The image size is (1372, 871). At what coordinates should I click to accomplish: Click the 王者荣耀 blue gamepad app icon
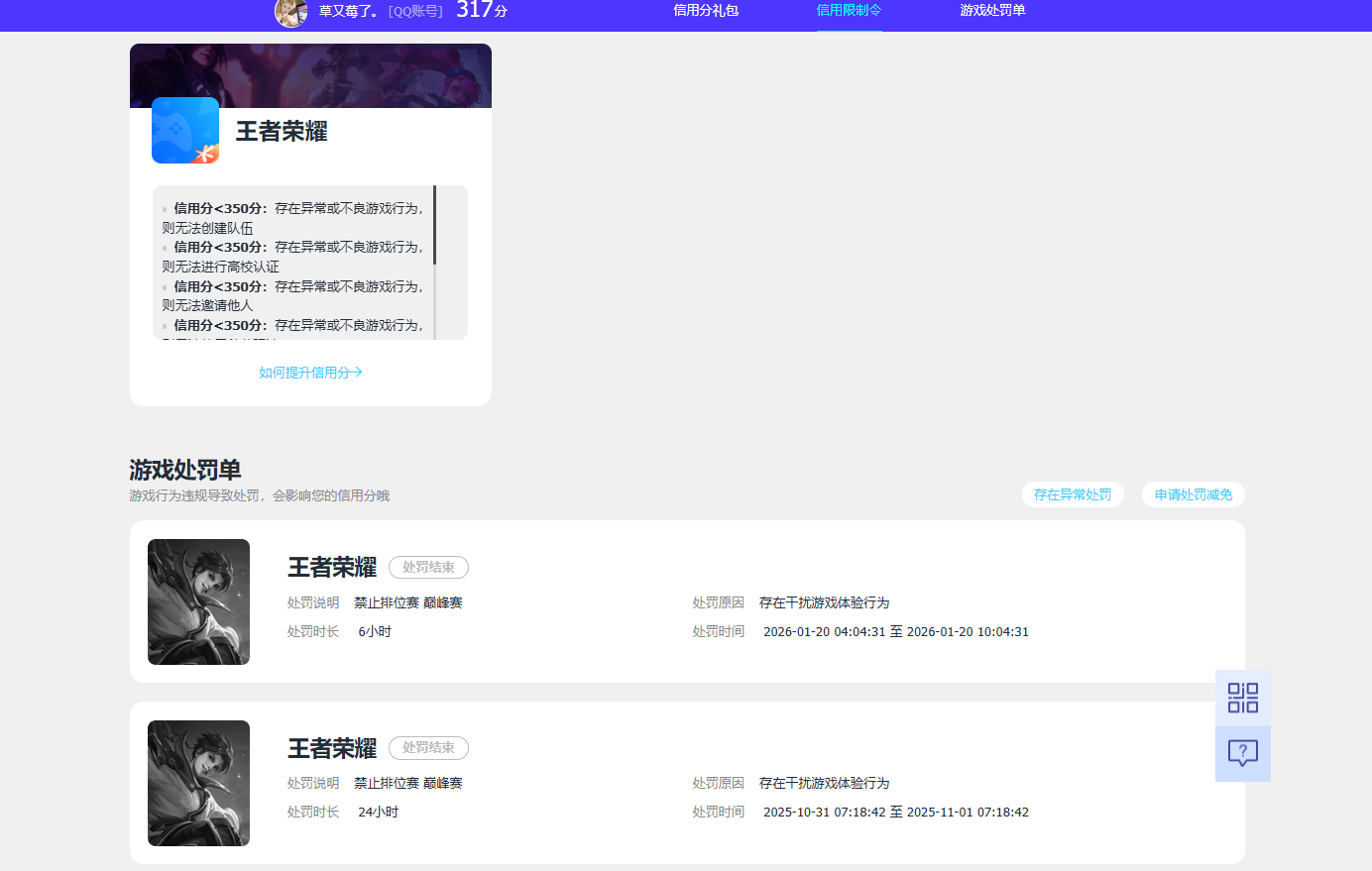tap(184, 130)
